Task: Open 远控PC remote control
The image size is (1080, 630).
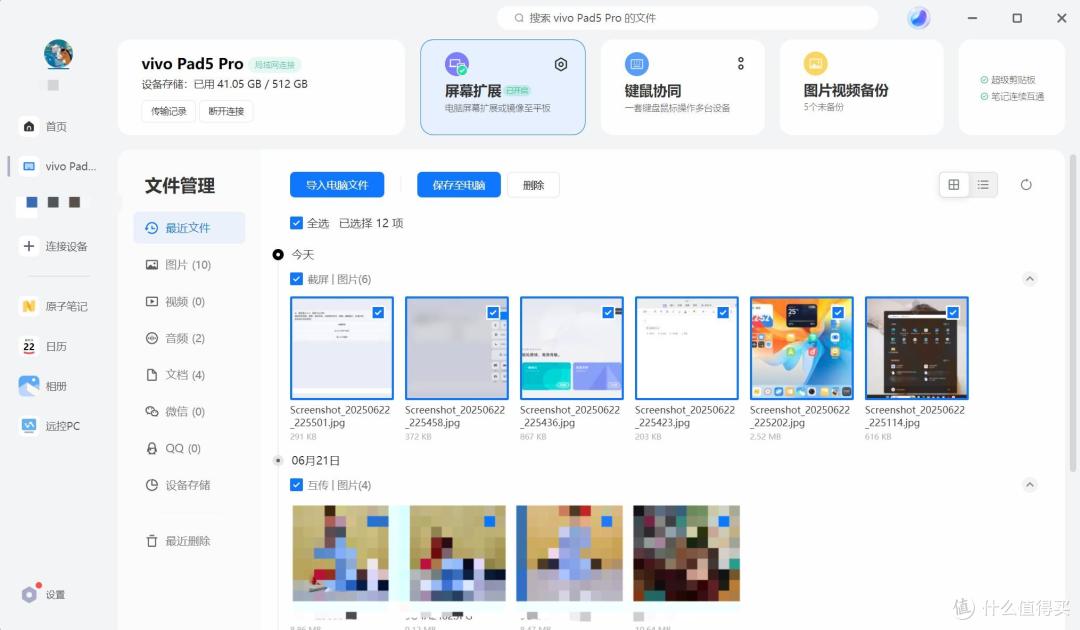Action: coord(50,426)
